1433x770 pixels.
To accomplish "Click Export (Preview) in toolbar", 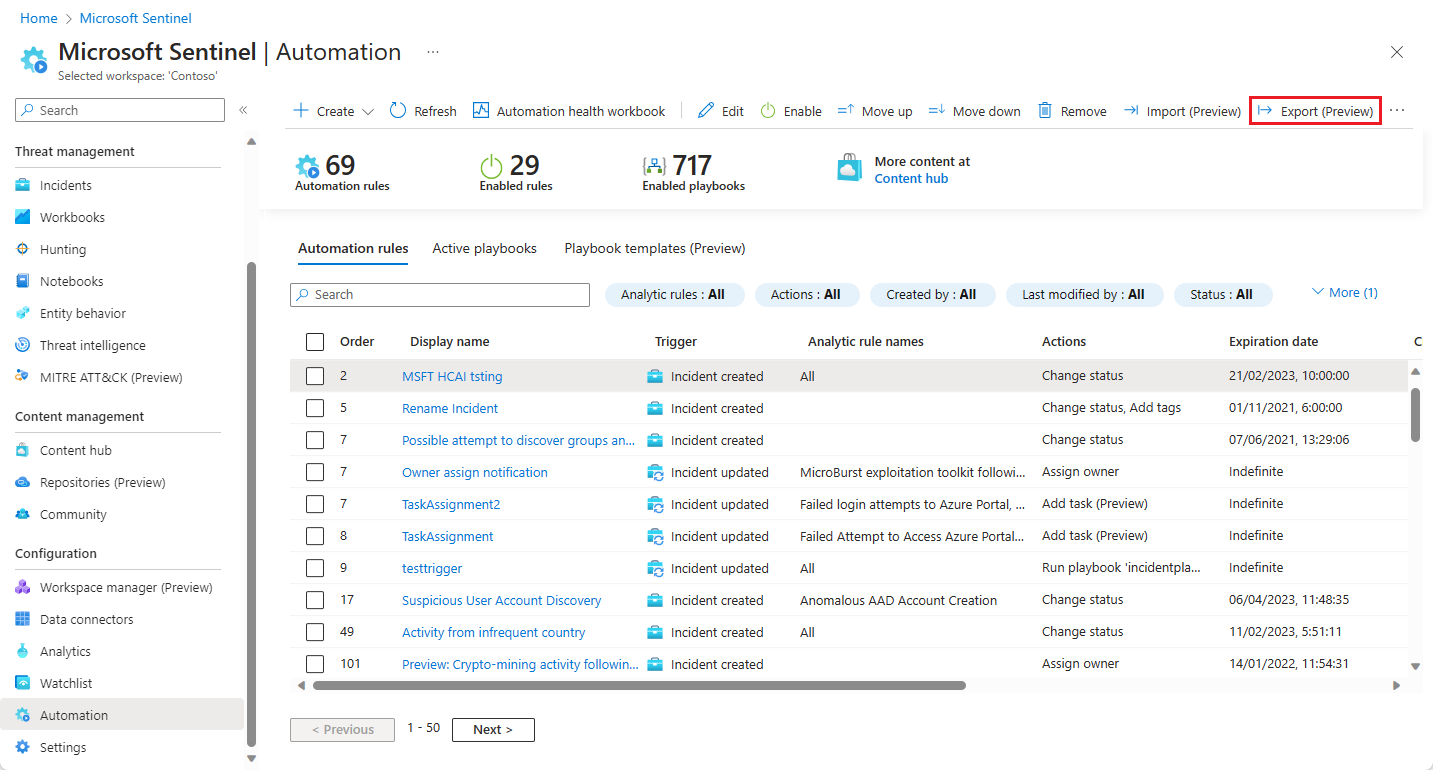I will (x=1315, y=111).
